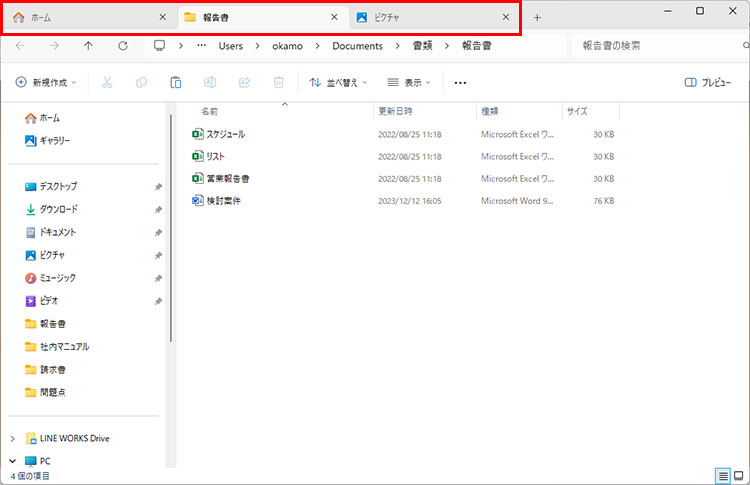Open the three-dots more options menu
This screenshot has height=485, width=750.
[460, 83]
